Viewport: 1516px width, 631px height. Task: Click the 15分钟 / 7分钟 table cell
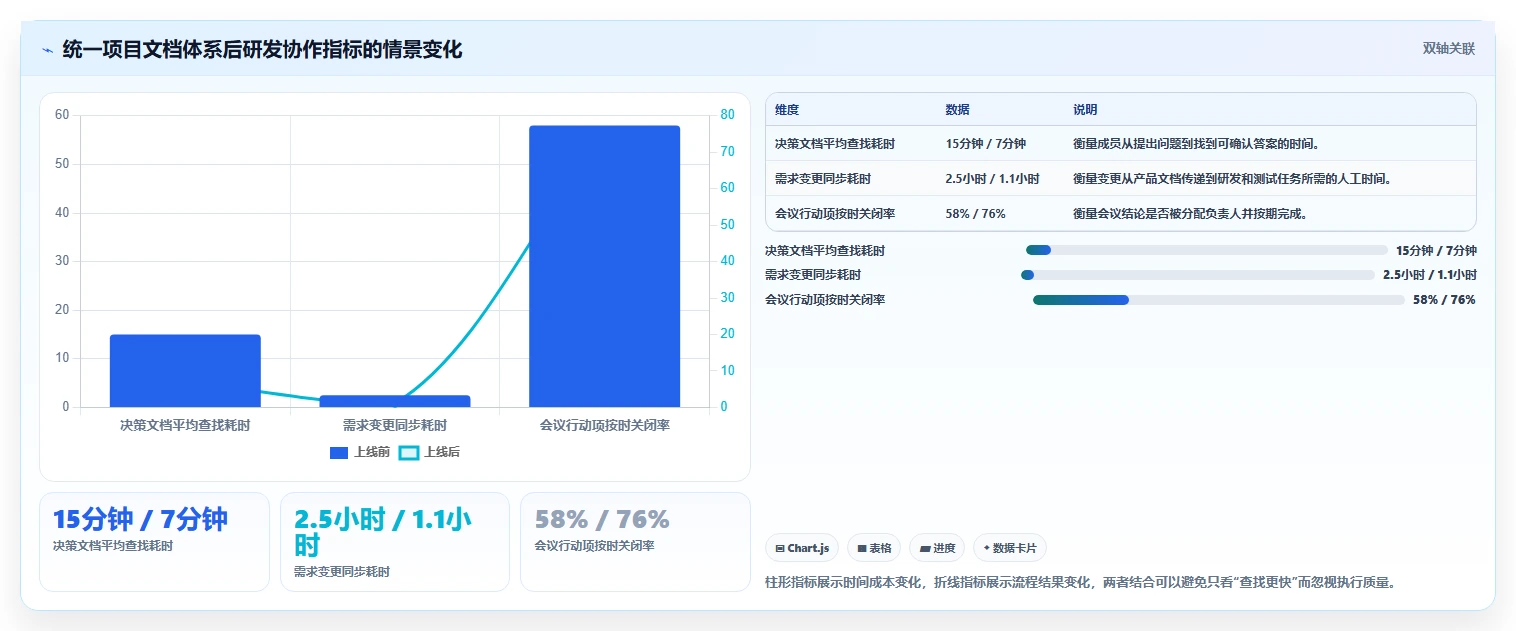986,144
